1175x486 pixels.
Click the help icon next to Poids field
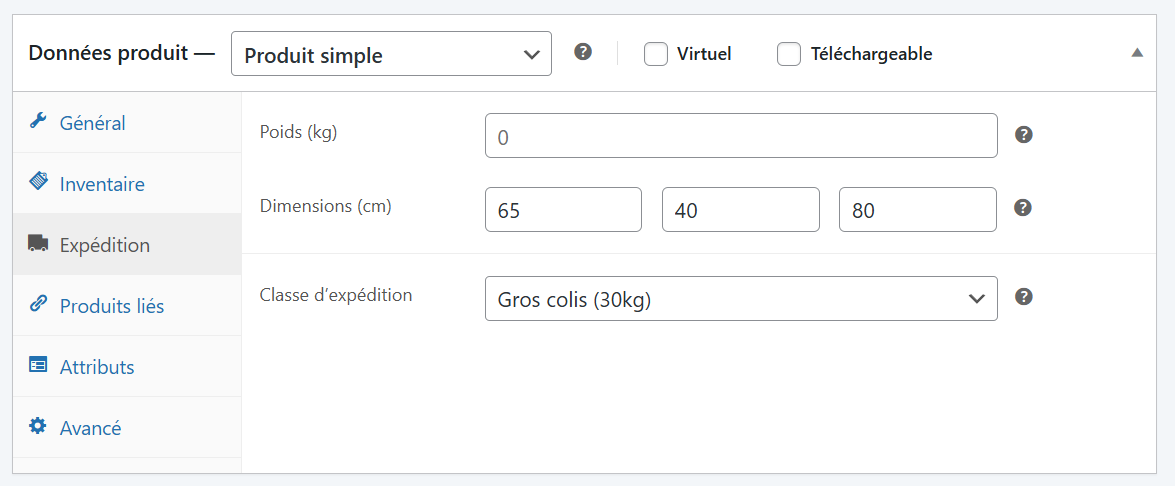coord(1023,135)
